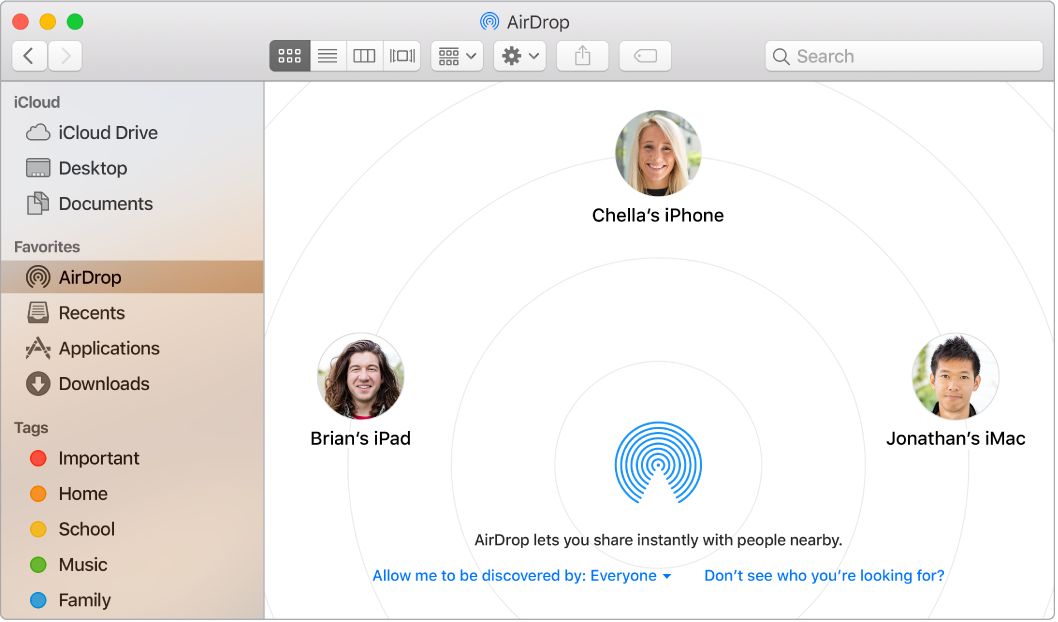Open the item grouping dropdown
Viewport: 1058px width, 622px height.
point(456,56)
